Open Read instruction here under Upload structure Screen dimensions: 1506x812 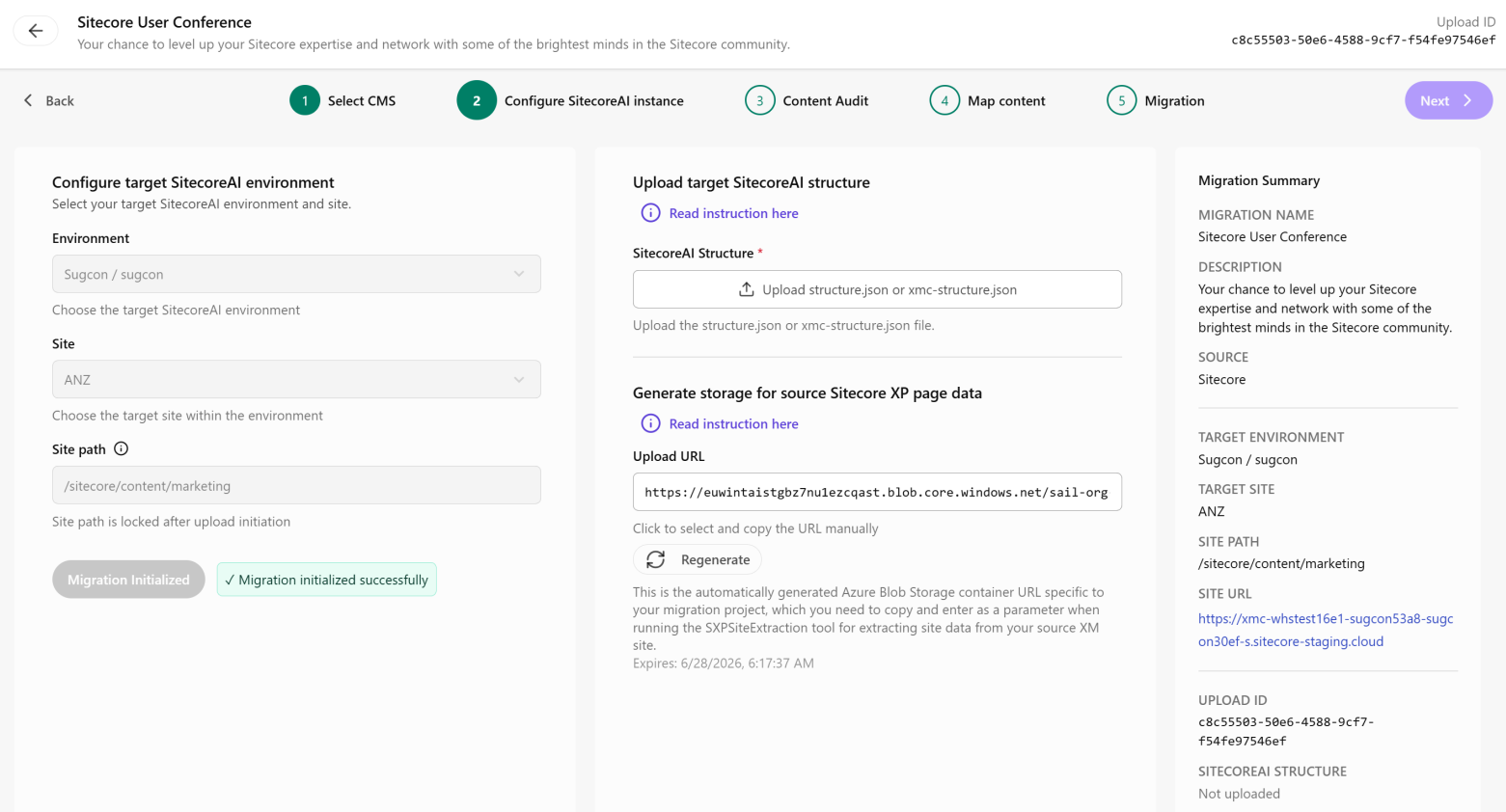click(734, 213)
